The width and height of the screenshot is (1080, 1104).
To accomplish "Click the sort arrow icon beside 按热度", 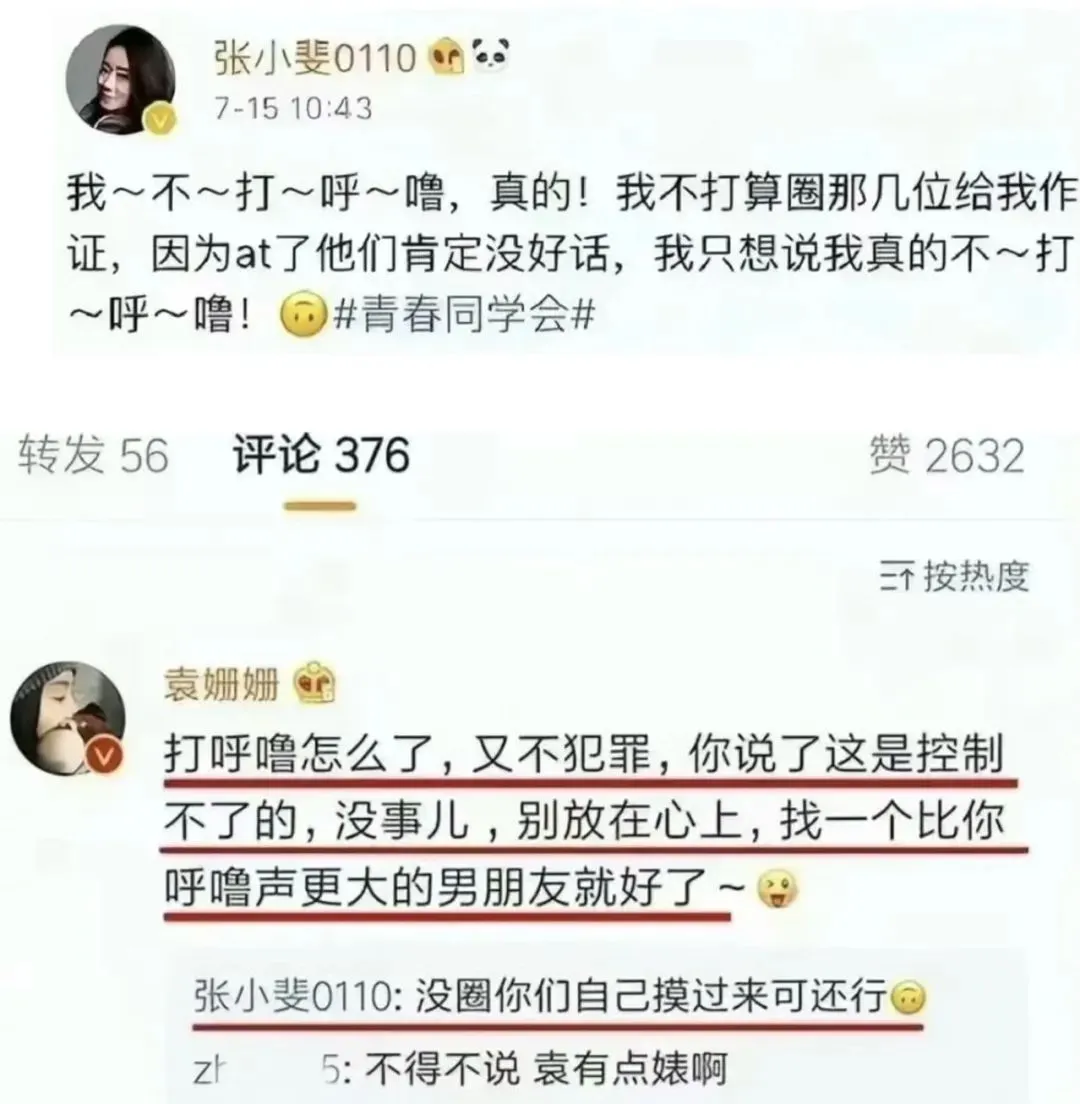I will tap(896, 577).
